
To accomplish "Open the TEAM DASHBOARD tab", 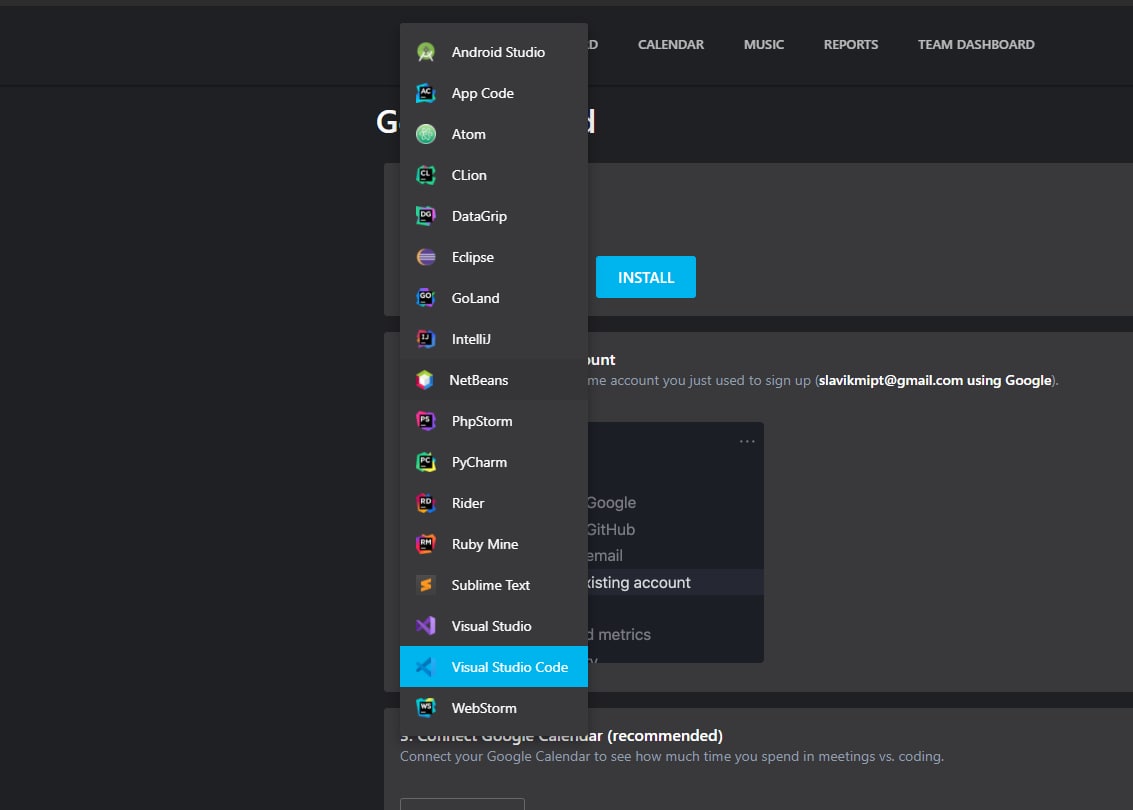I will 975,45.
